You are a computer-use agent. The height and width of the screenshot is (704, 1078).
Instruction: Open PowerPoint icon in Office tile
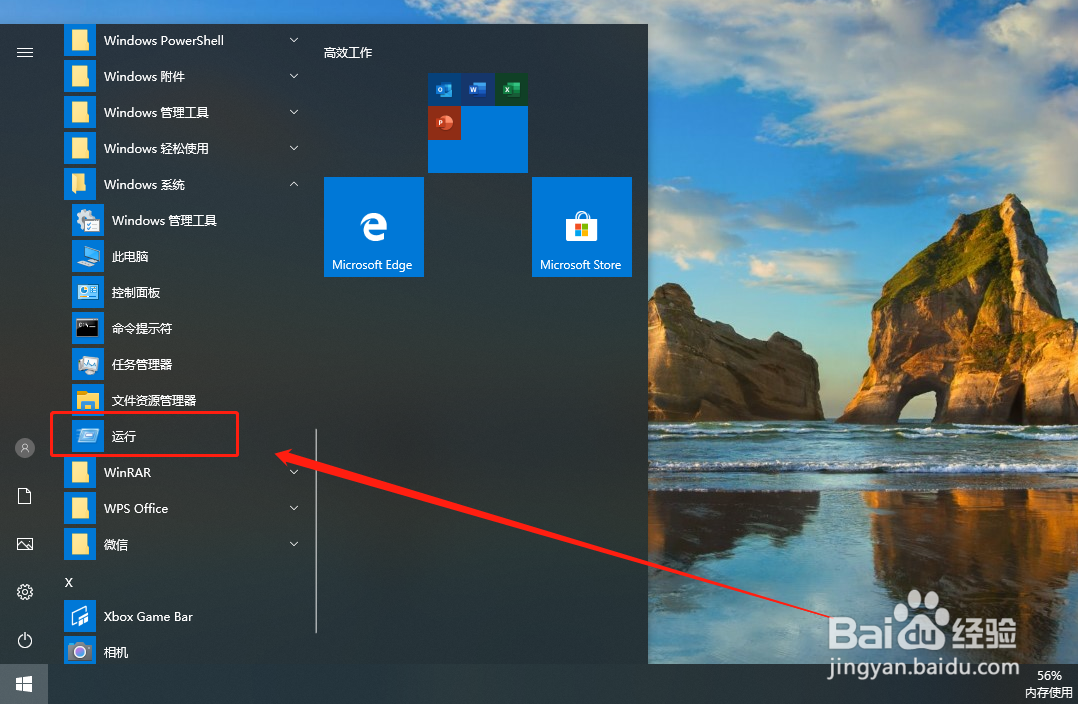click(444, 123)
